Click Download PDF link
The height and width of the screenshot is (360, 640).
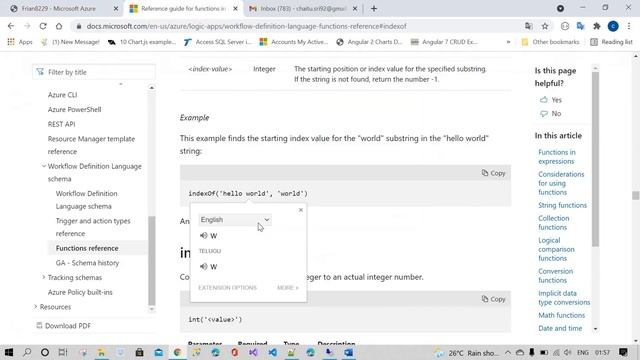[64, 326]
